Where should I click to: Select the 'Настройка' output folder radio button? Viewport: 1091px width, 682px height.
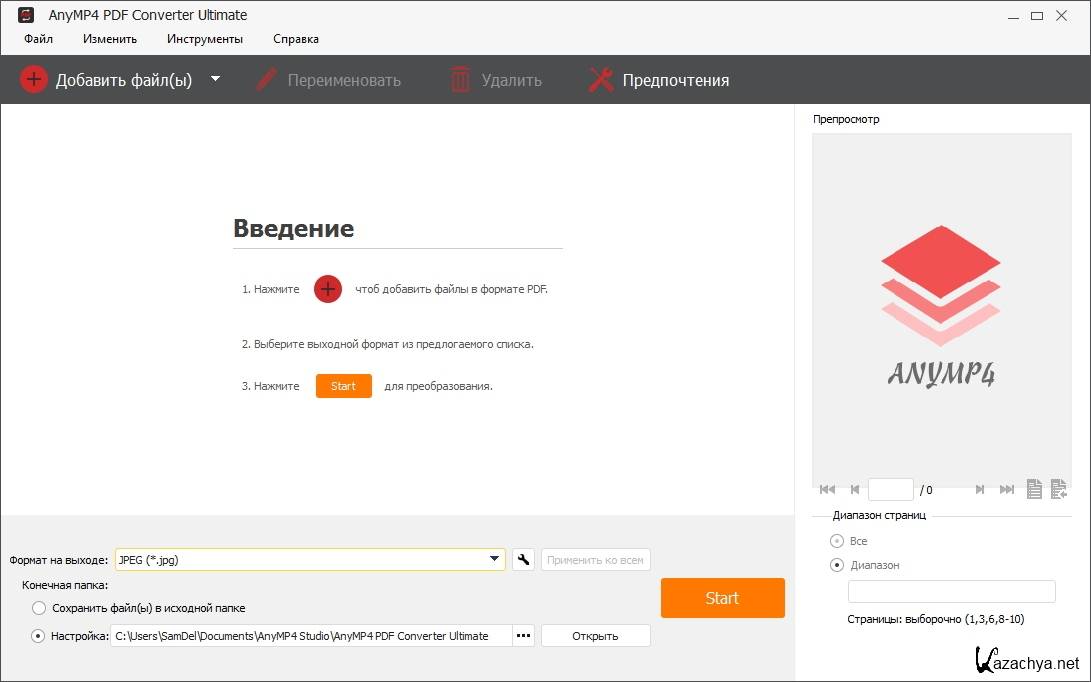click(x=39, y=635)
